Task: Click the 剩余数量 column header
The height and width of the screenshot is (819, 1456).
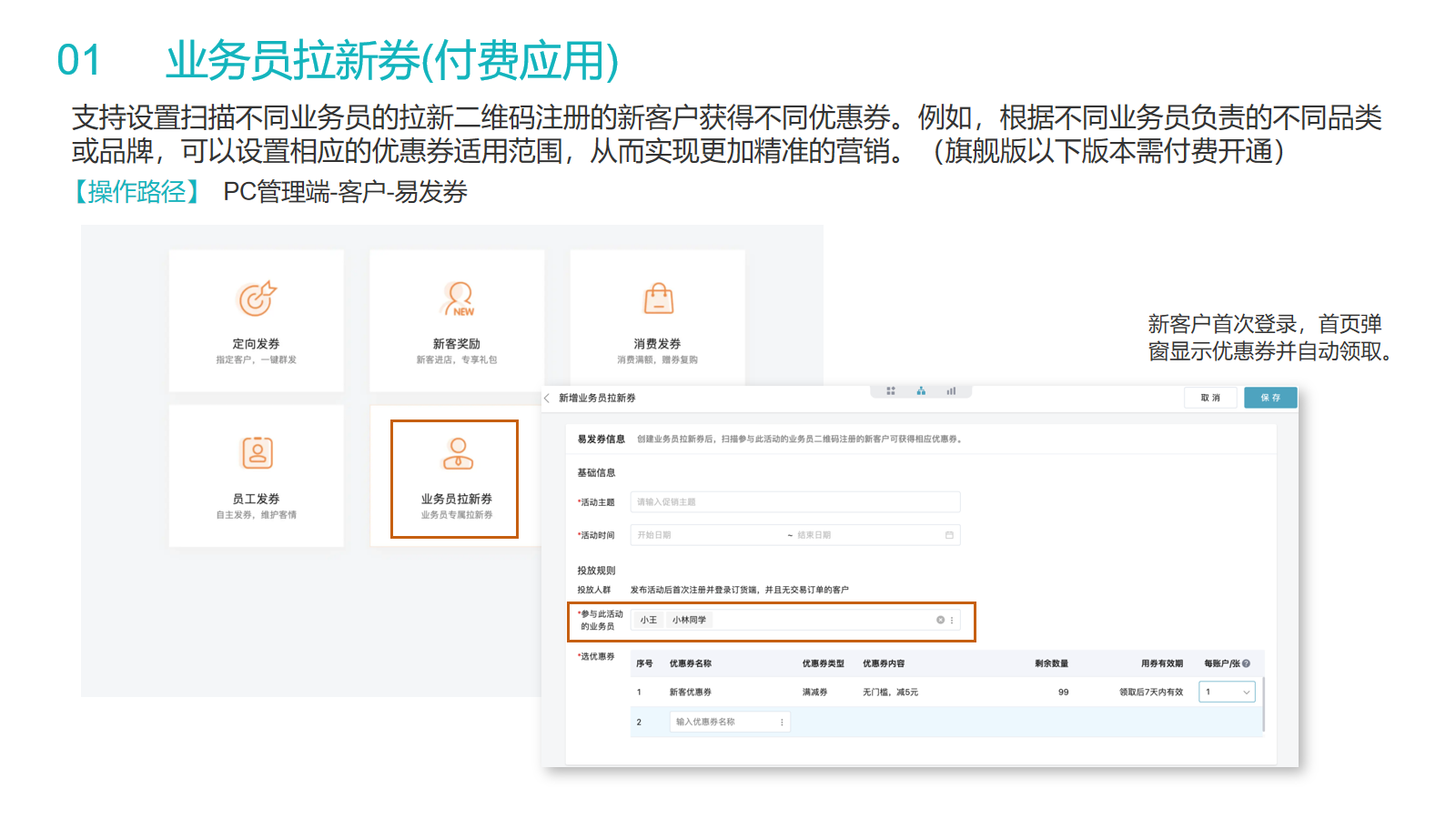Action: point(1051,663)
